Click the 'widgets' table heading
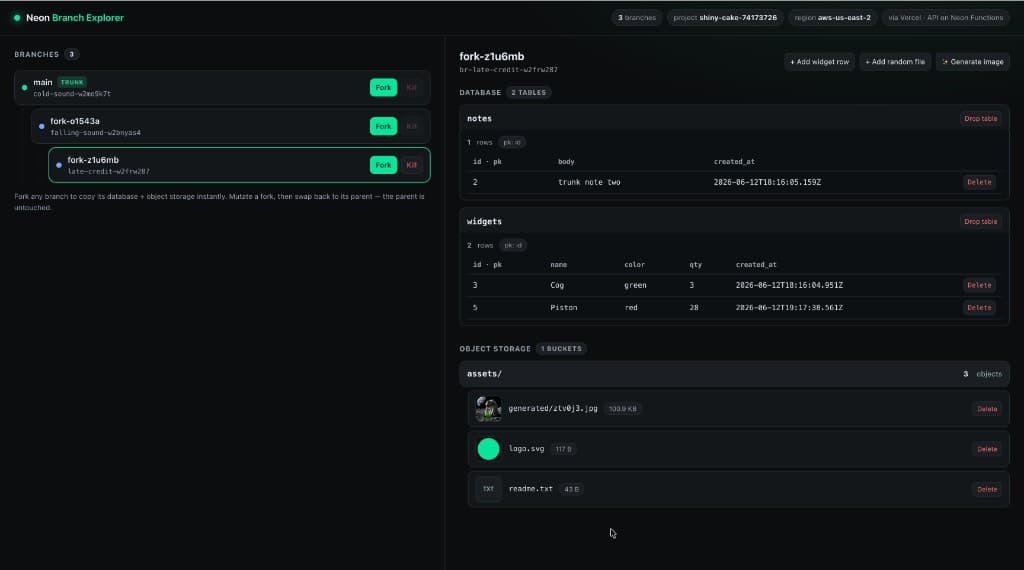This screenshot has width=1024, height=570. pos(484,222)
